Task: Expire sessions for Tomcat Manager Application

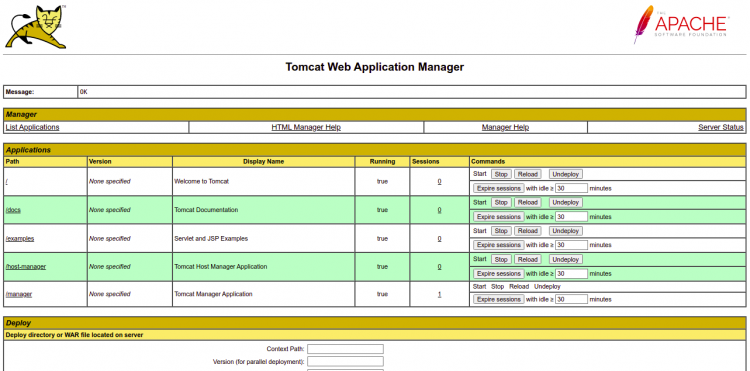Action: click(x=498, y=299)
